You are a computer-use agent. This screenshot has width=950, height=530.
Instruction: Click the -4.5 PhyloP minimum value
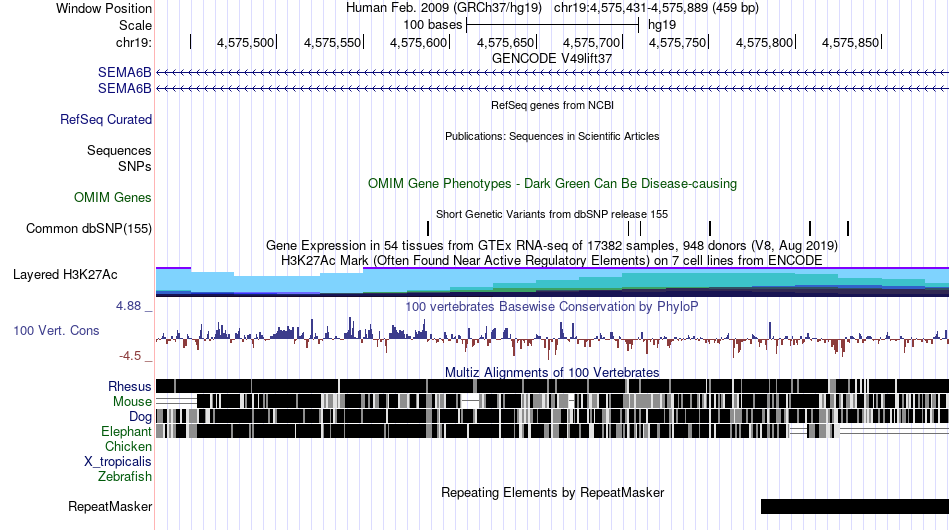click(x=130, y=356)
